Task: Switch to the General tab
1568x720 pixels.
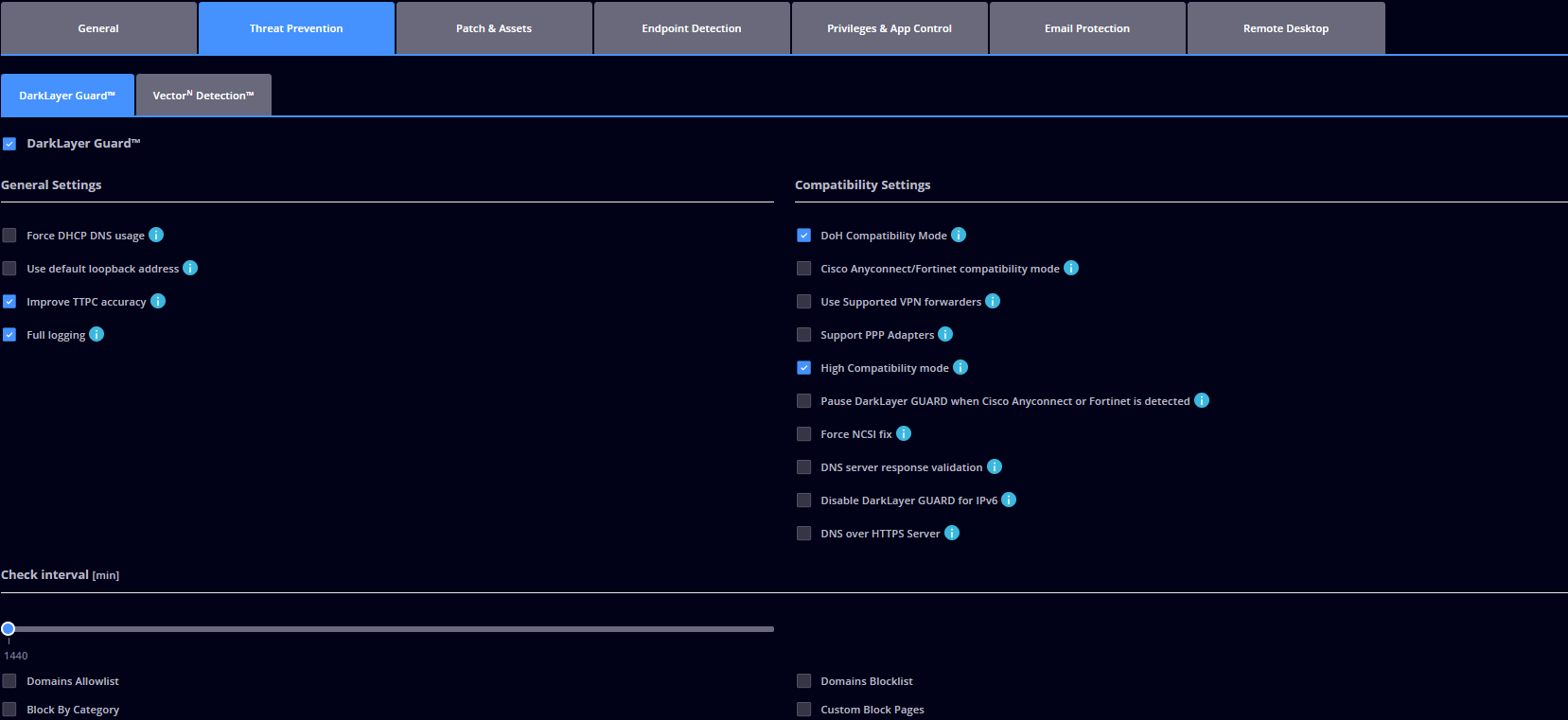Action: [x=98, y=28]
